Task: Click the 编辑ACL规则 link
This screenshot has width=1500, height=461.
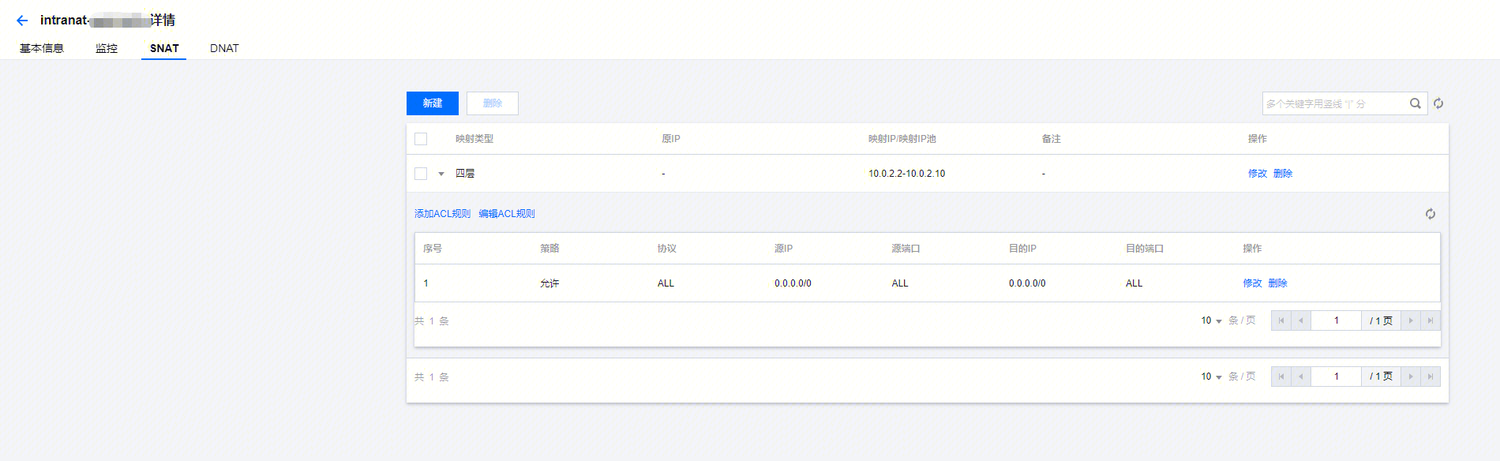Action: [507, 214]
